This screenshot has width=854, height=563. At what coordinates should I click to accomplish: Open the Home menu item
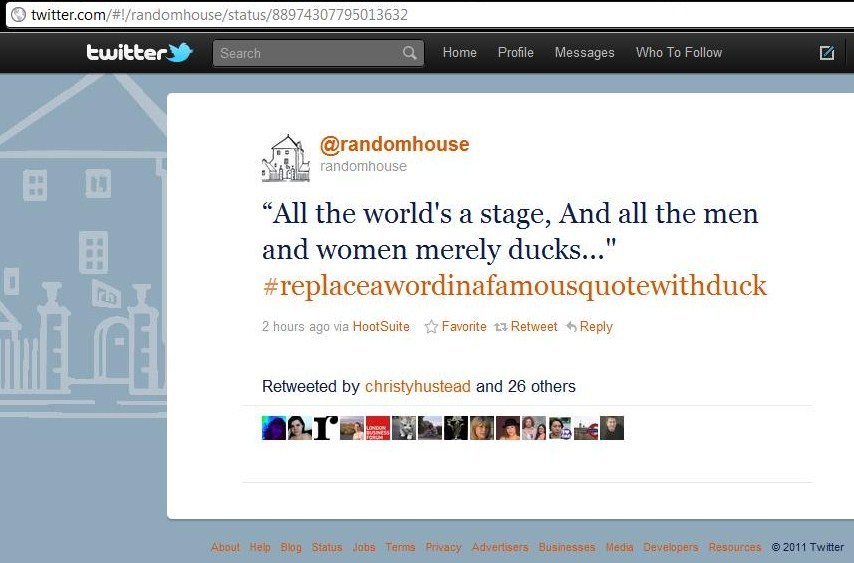pos(460,52)
